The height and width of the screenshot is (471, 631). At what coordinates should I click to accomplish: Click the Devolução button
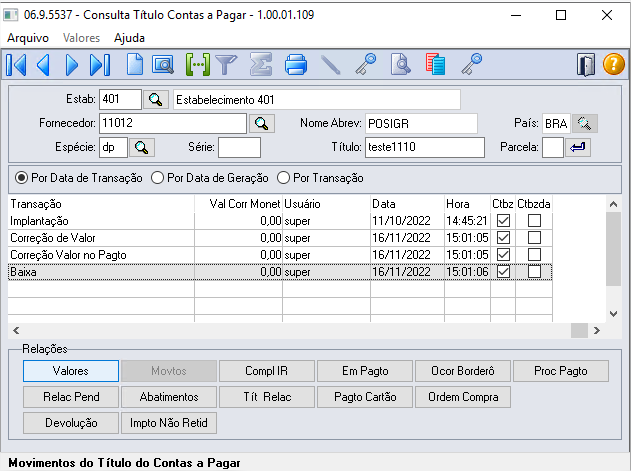tap(71, 423)
